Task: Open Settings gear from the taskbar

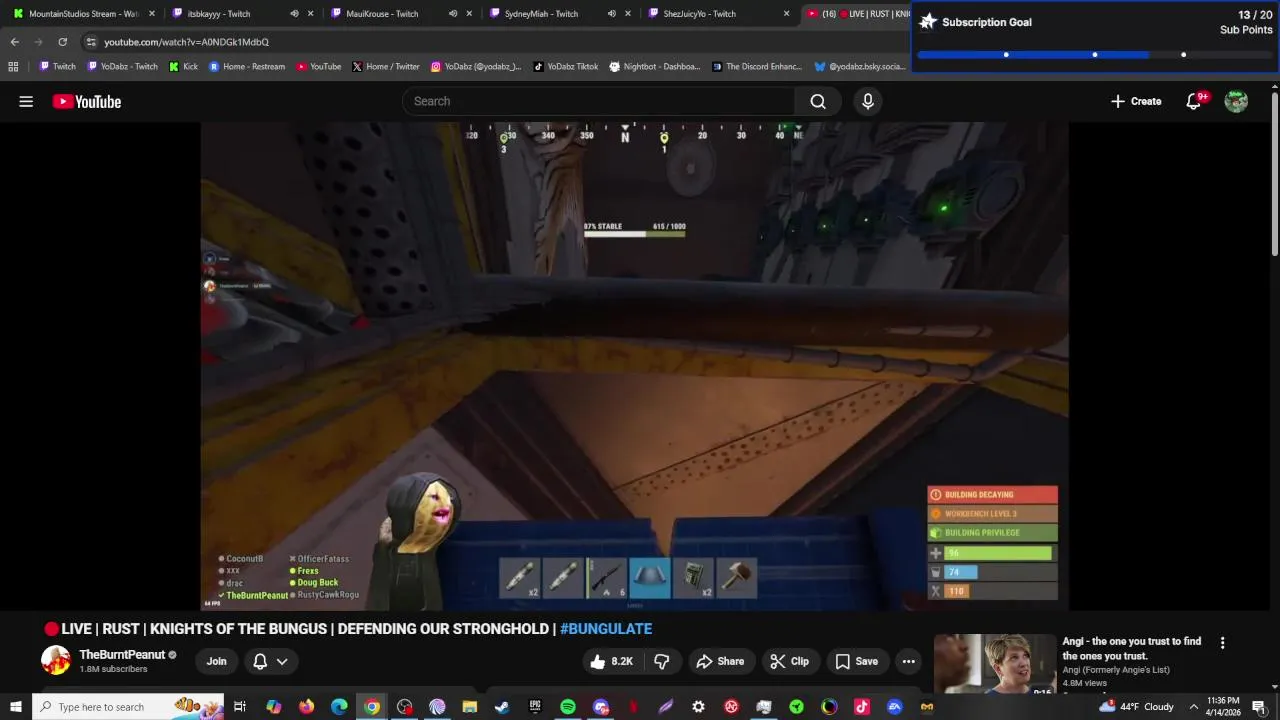Action: point(698,707)
